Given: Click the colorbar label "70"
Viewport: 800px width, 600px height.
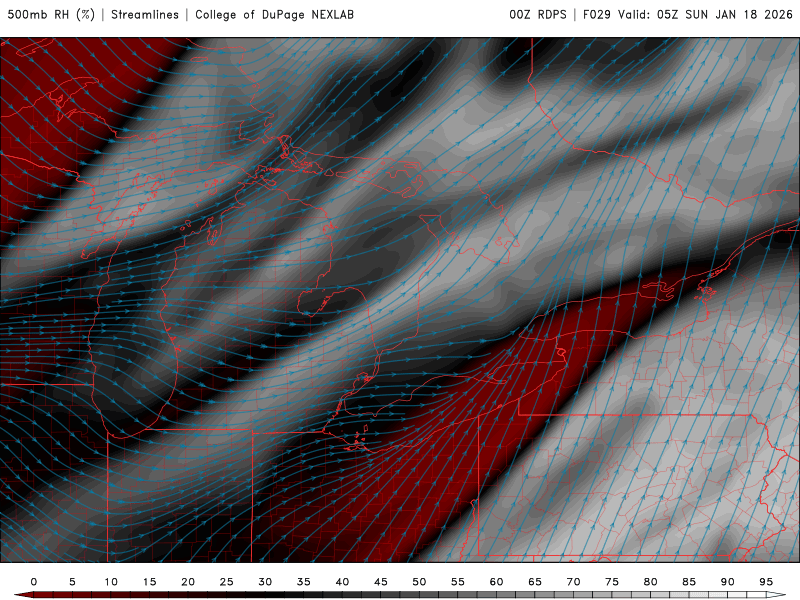Looking at the screenshot, I should click(573, 582).
